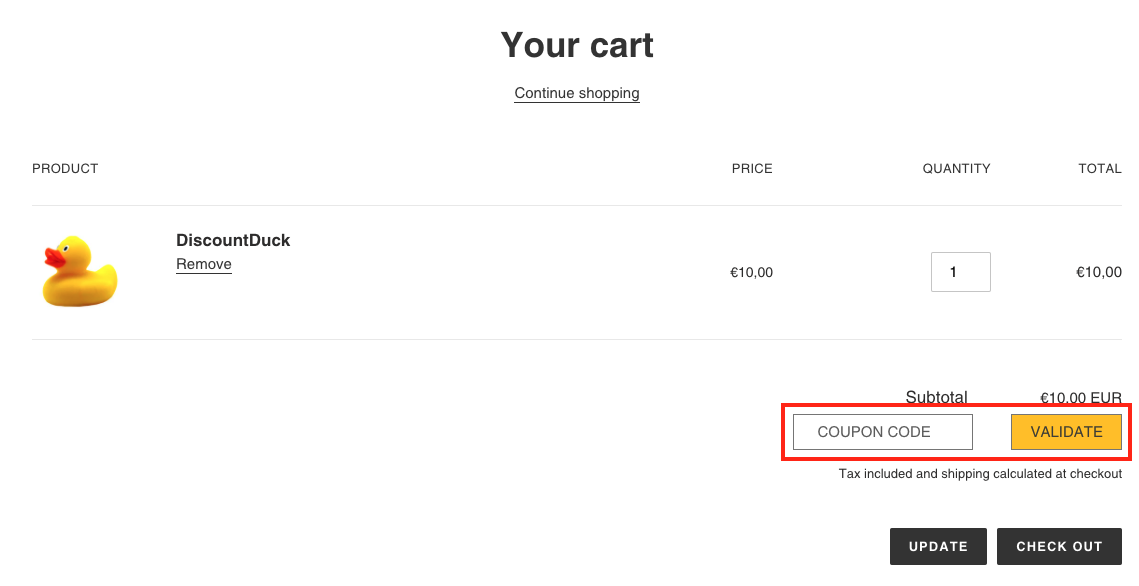Image resolution: width=1139 pixels, height=586 pixels.
Task: Focus the quantity field for DiscountDuck
Action: (960, 272)
